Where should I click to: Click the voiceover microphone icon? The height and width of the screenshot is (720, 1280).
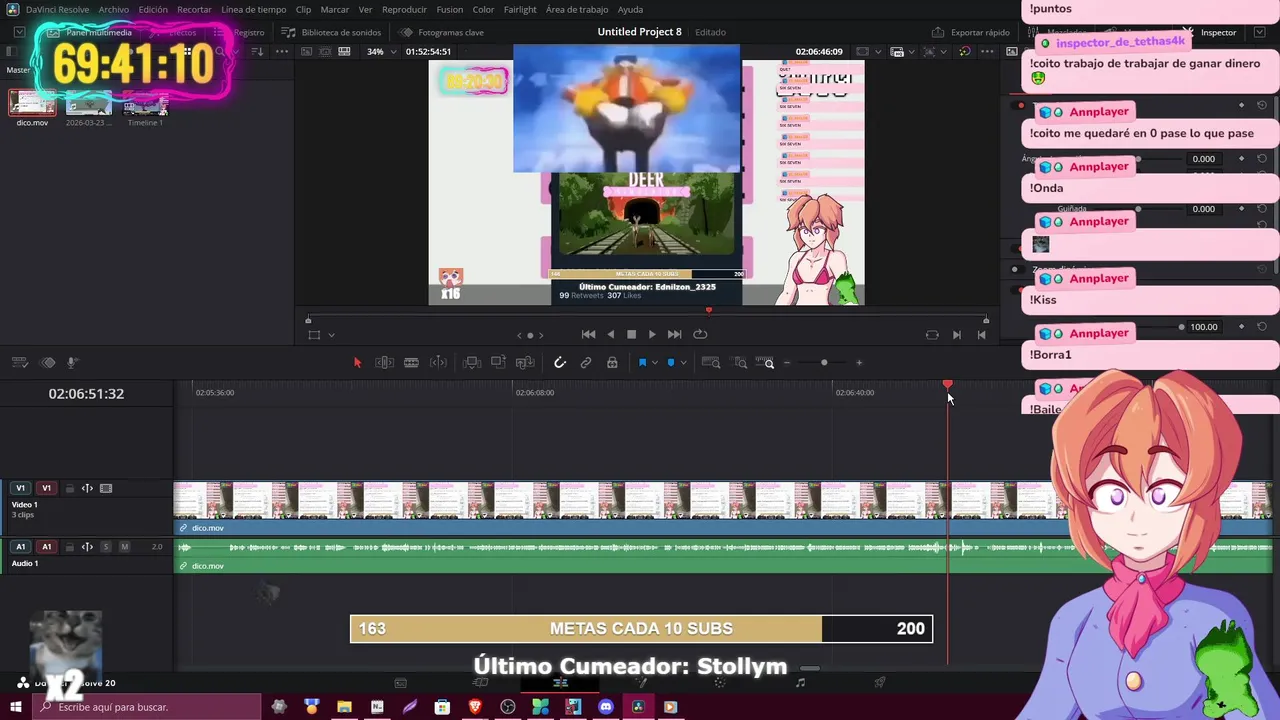pos(72,363)
